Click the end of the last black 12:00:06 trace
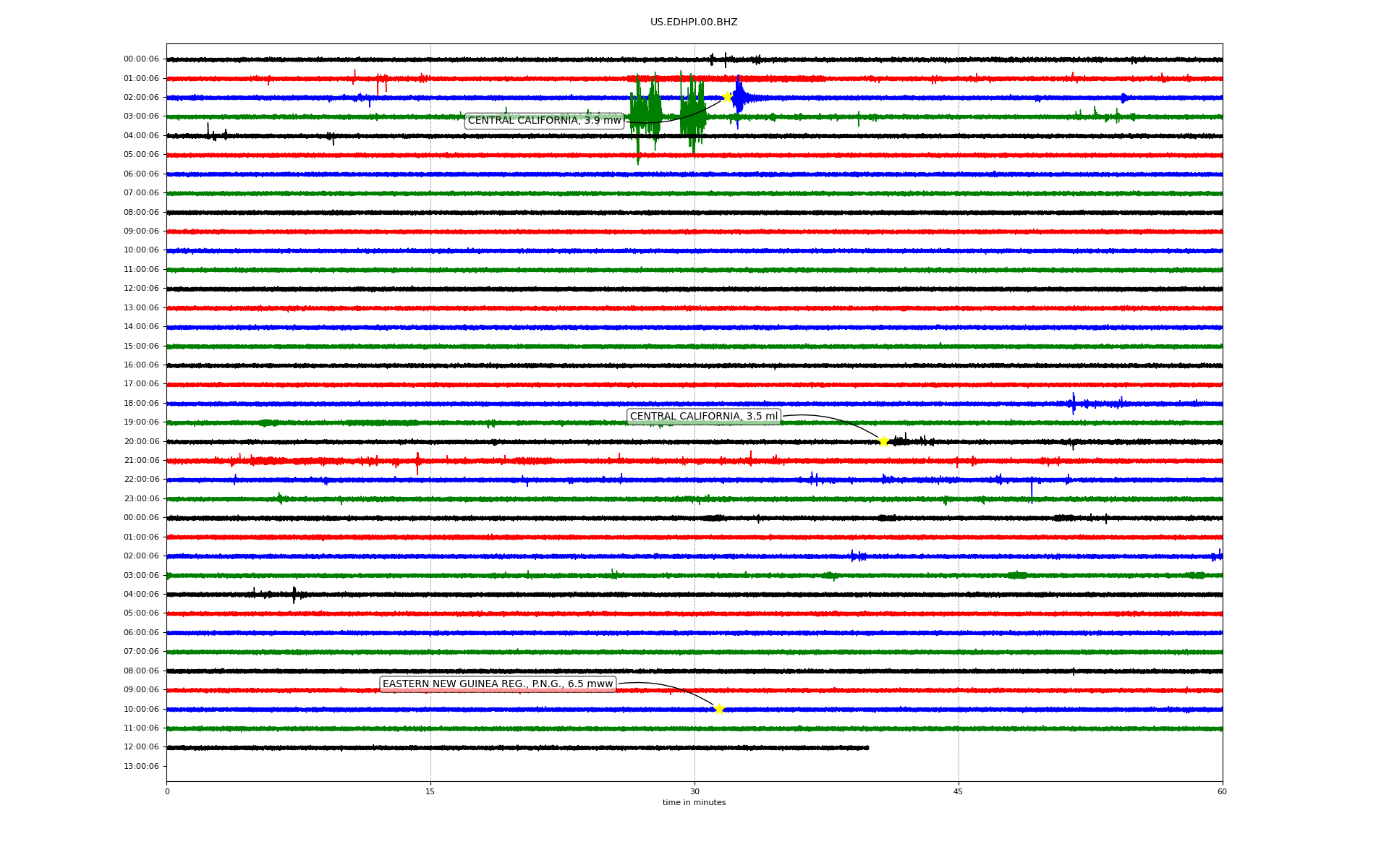Screen dimensions: 1389x868 867,747
